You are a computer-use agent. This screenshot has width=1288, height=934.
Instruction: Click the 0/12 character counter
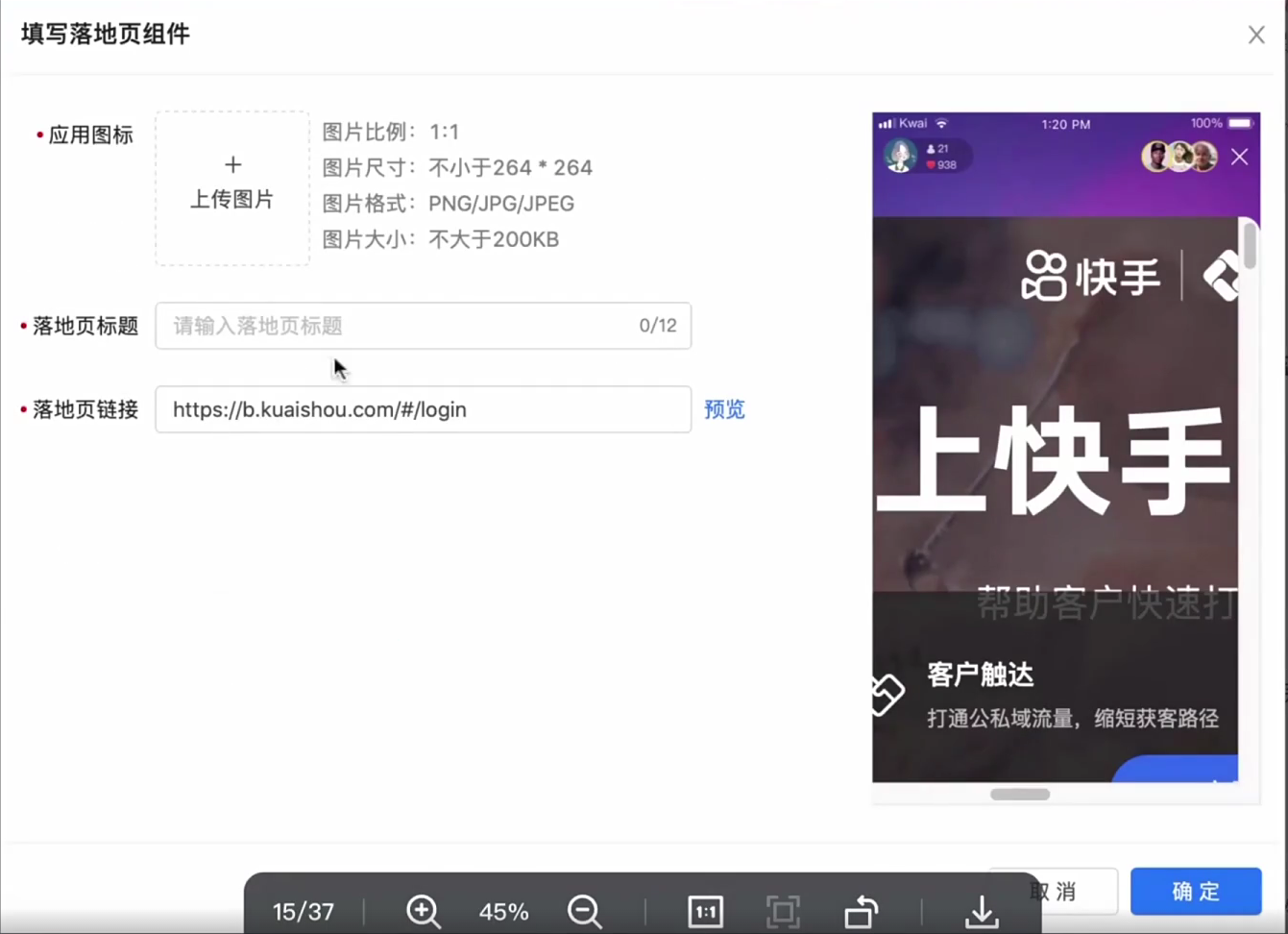[x=658, y=326]
